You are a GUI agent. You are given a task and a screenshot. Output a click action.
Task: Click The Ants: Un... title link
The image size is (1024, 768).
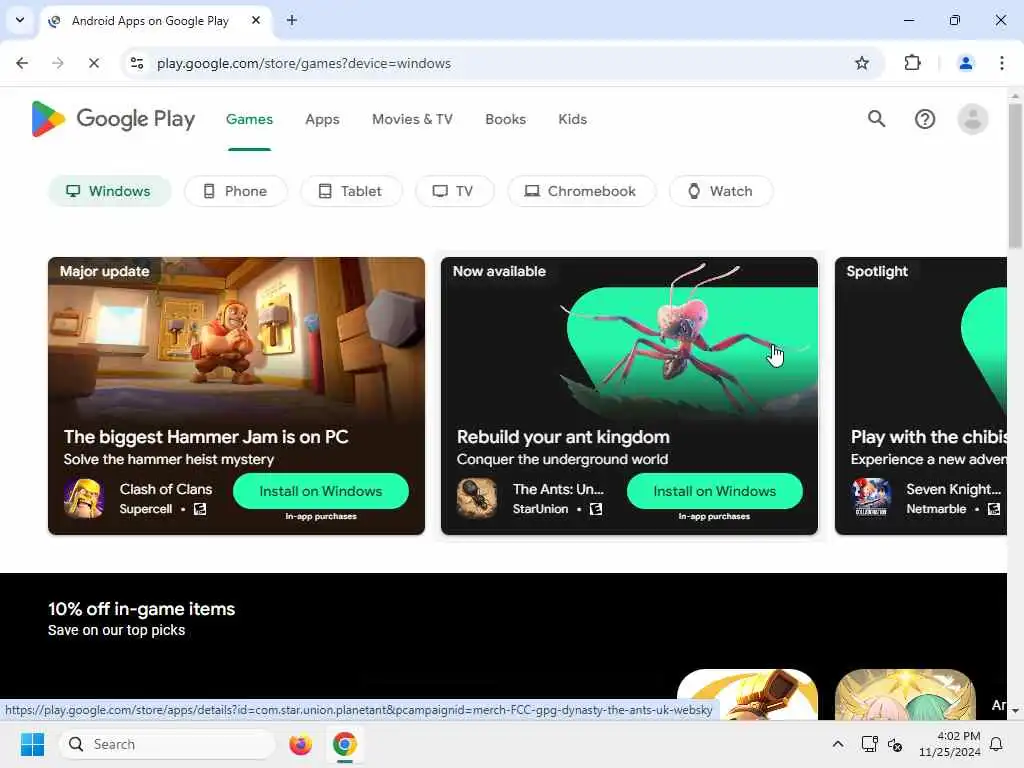point(558,489)
